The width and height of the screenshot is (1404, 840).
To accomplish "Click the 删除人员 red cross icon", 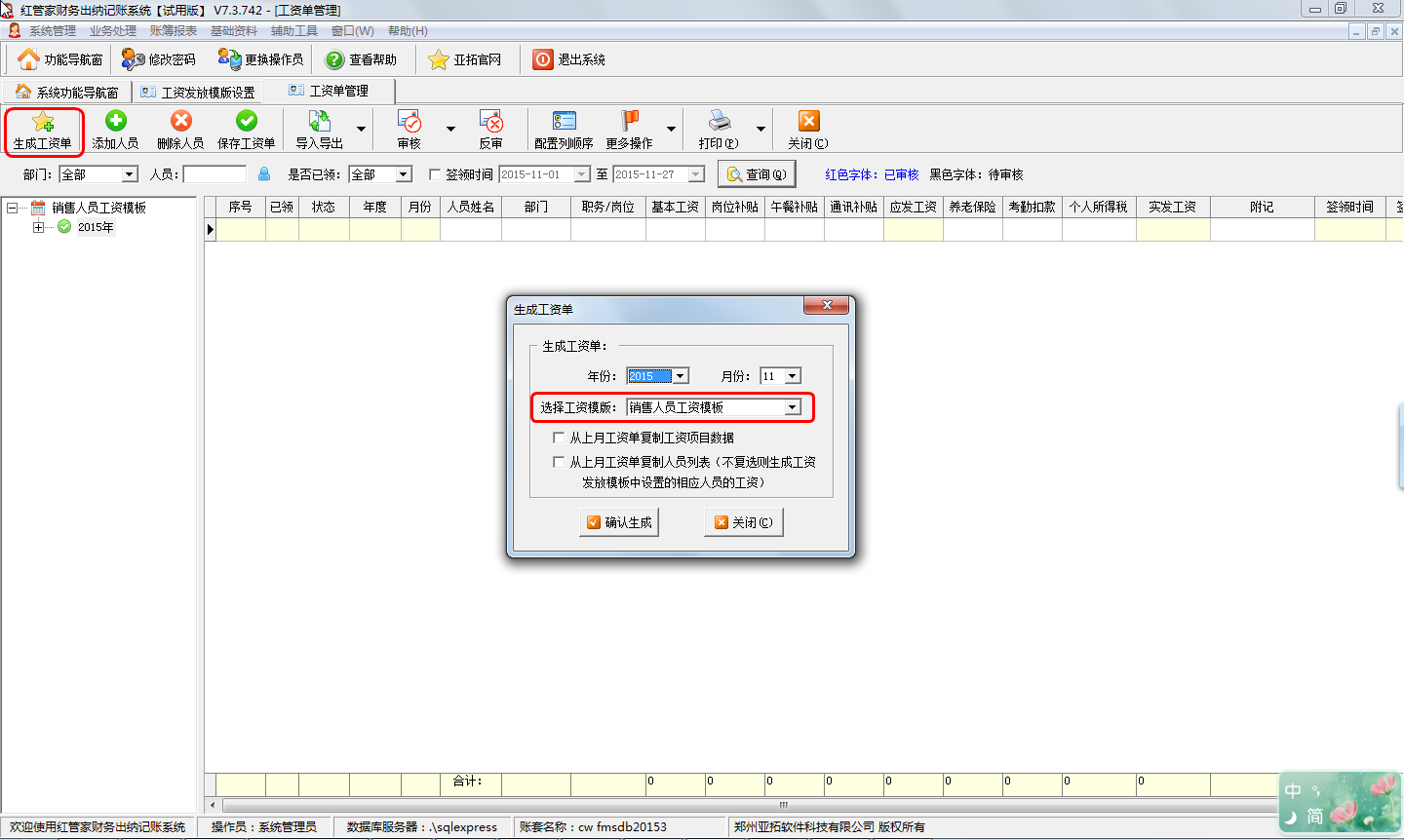I will click(x=181, y=121).
